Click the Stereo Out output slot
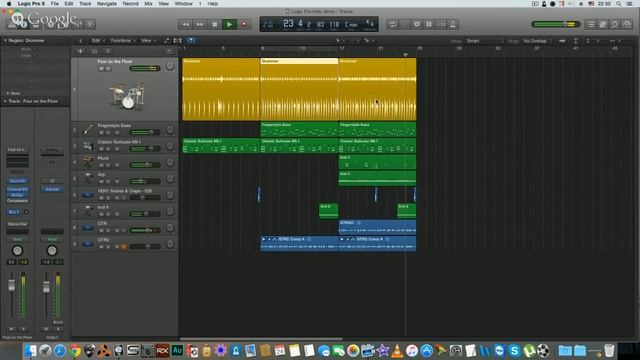The image size is (640, 360). pyautogui.click(x=17, y=224)
